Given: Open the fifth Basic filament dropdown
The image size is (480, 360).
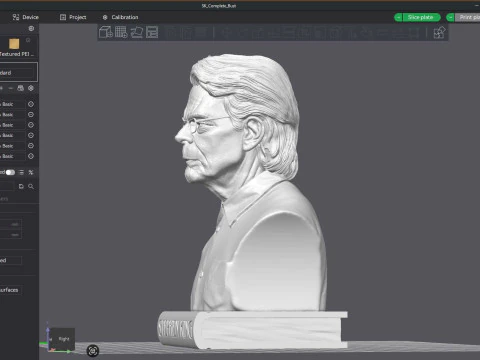Looking at the screenshot, I should (x=12, y=146).
